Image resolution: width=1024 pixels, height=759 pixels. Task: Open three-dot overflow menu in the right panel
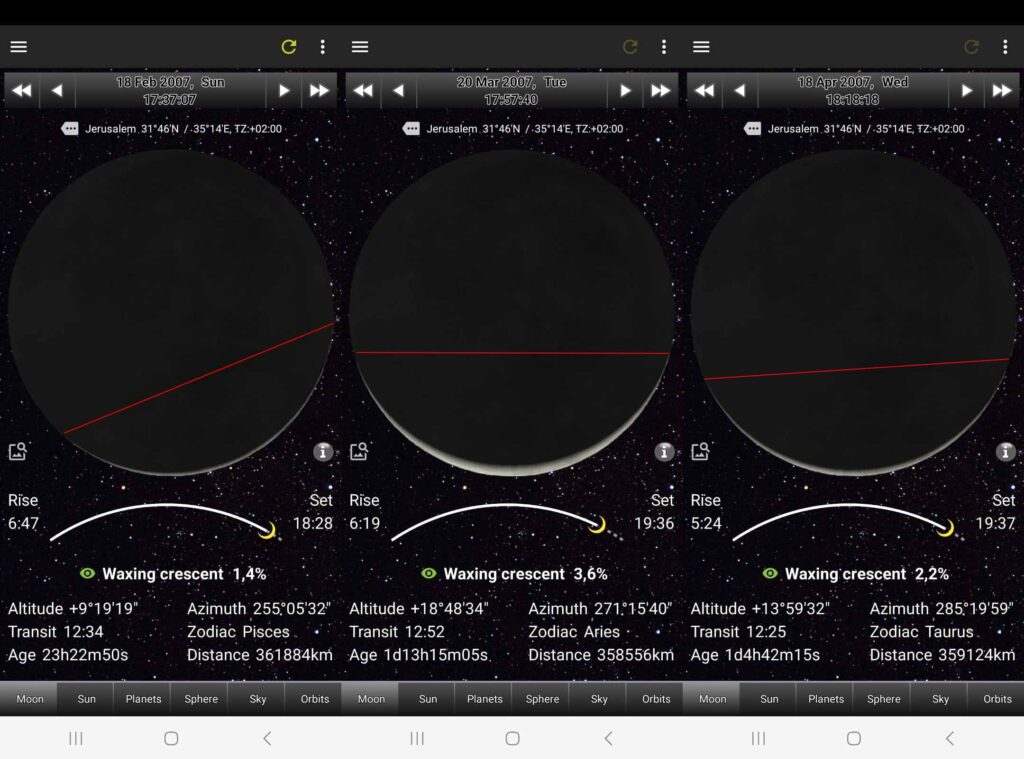point(1005,47)
